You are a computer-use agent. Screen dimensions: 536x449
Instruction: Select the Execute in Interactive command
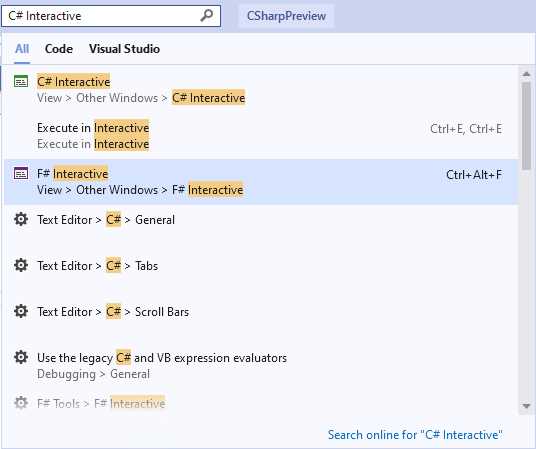point(261,136)
